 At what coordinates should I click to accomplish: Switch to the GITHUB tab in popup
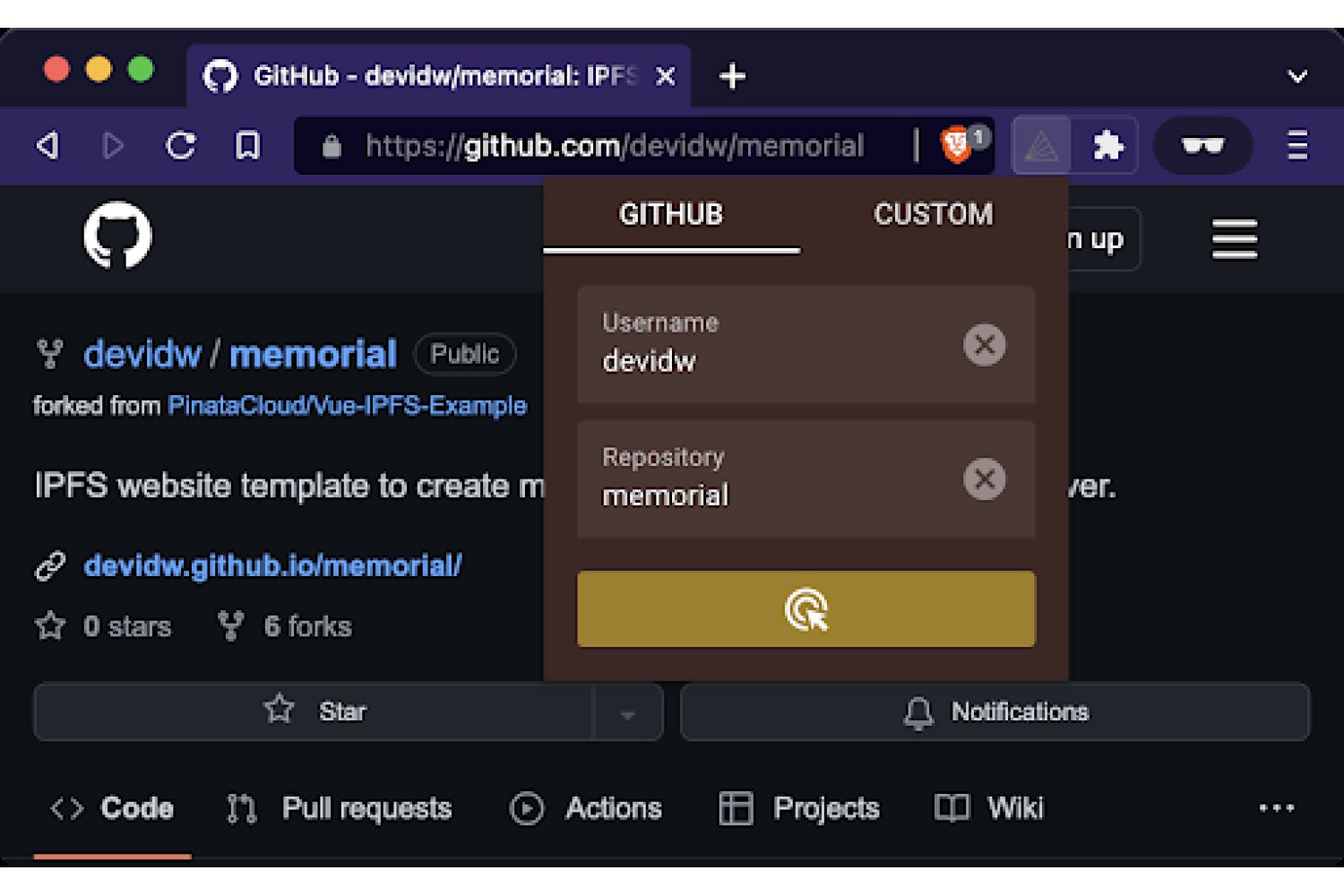671,215
